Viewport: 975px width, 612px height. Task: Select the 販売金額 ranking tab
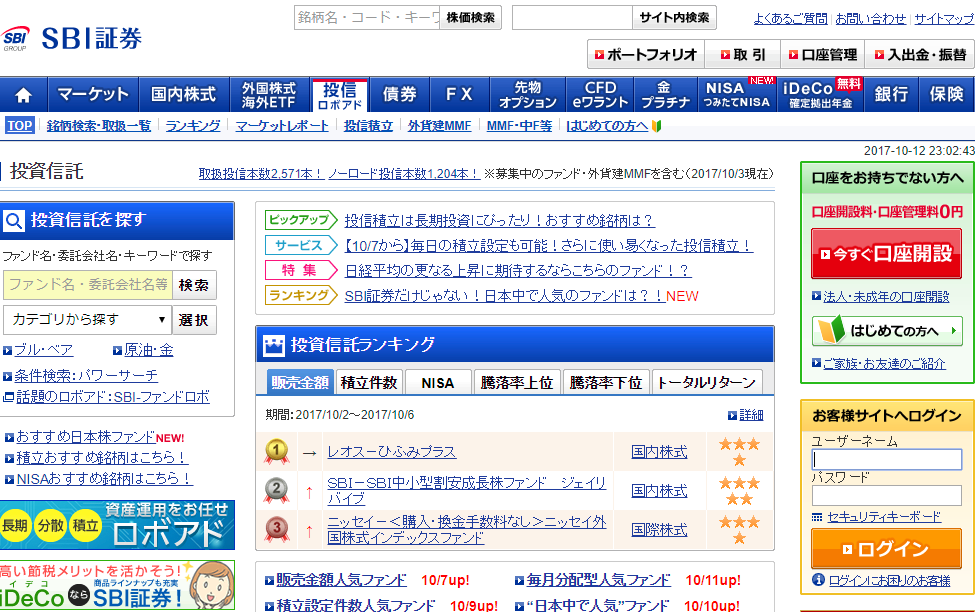tap(300, 382)
